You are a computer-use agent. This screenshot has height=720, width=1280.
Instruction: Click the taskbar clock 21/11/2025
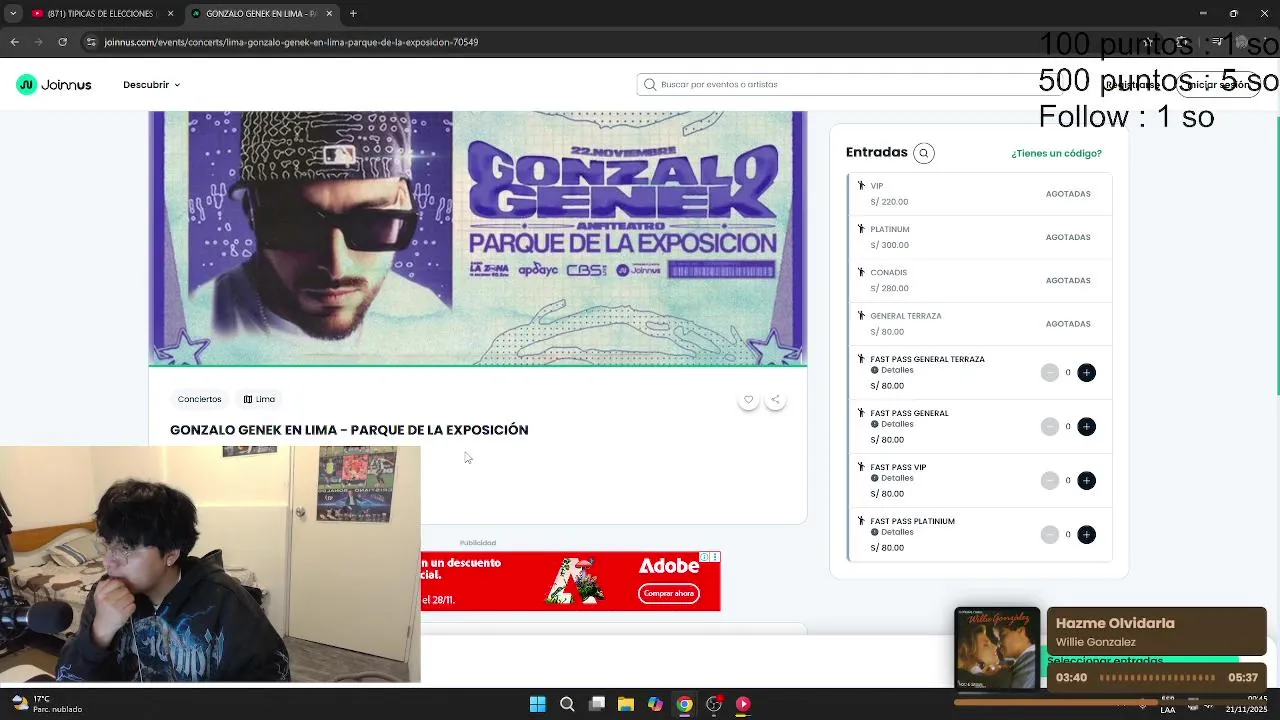pyautogui.click(x=1247, y=704)
